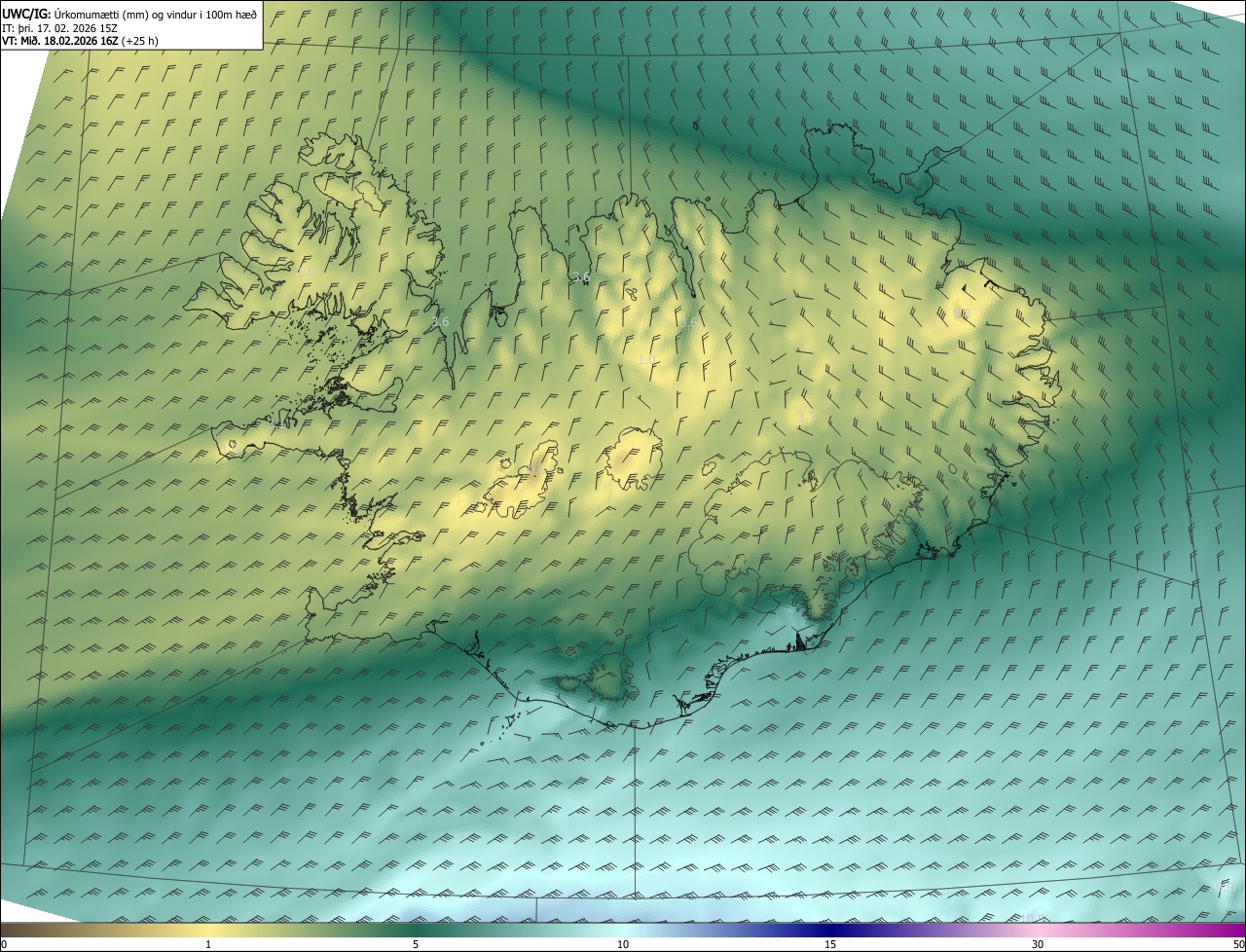Click the '1' tick label on the color scale
This screenshot has width=1246, height=952.
point(208,944)
